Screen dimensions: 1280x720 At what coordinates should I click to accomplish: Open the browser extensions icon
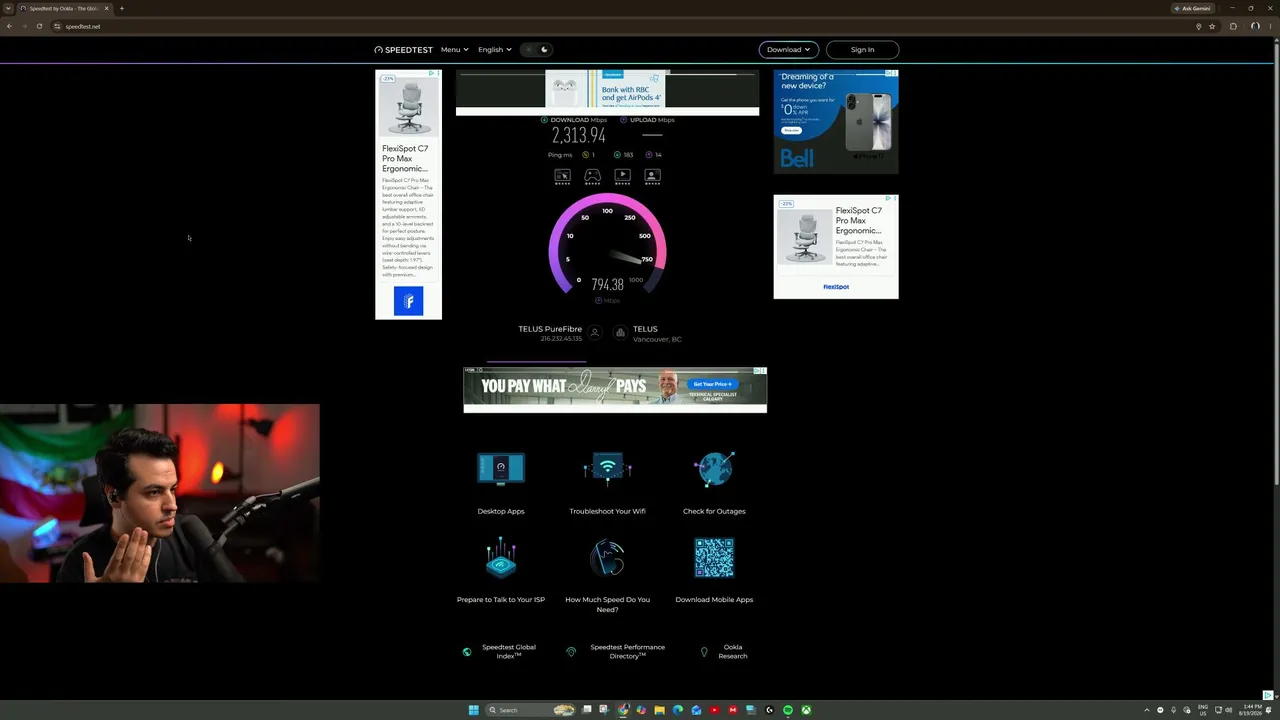point(1233,26)
